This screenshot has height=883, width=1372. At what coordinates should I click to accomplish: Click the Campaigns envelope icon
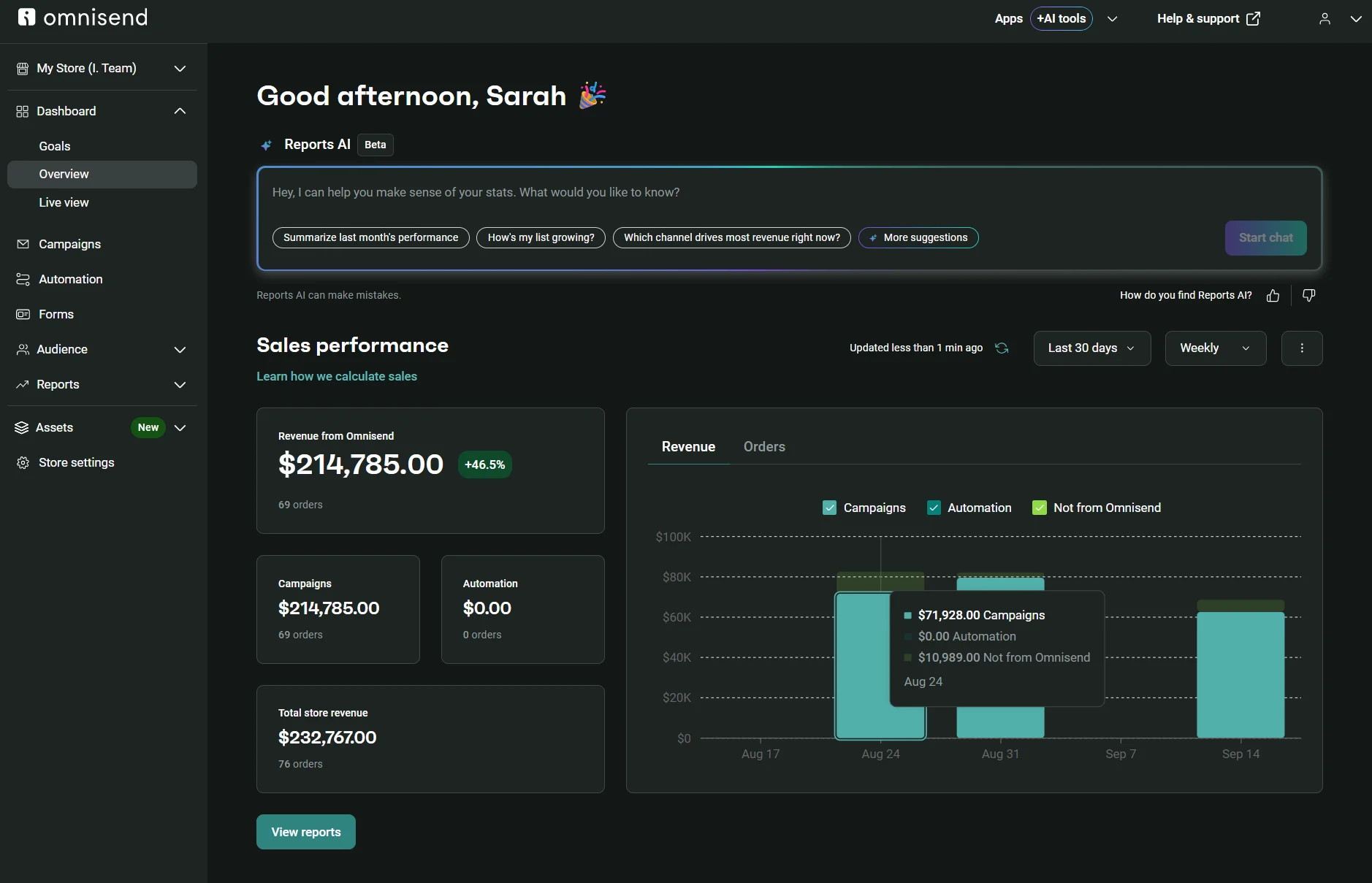tap(23, 244)
